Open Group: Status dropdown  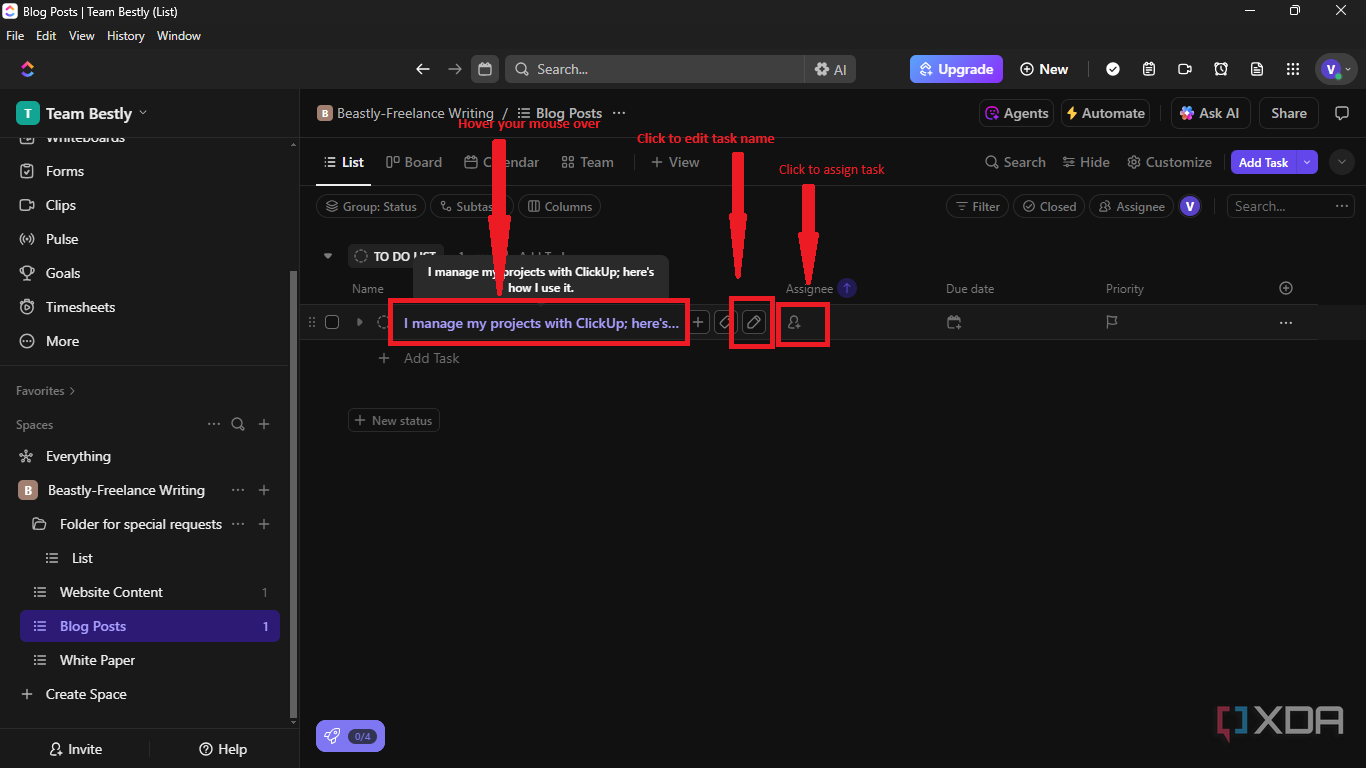tap(371, 206)
